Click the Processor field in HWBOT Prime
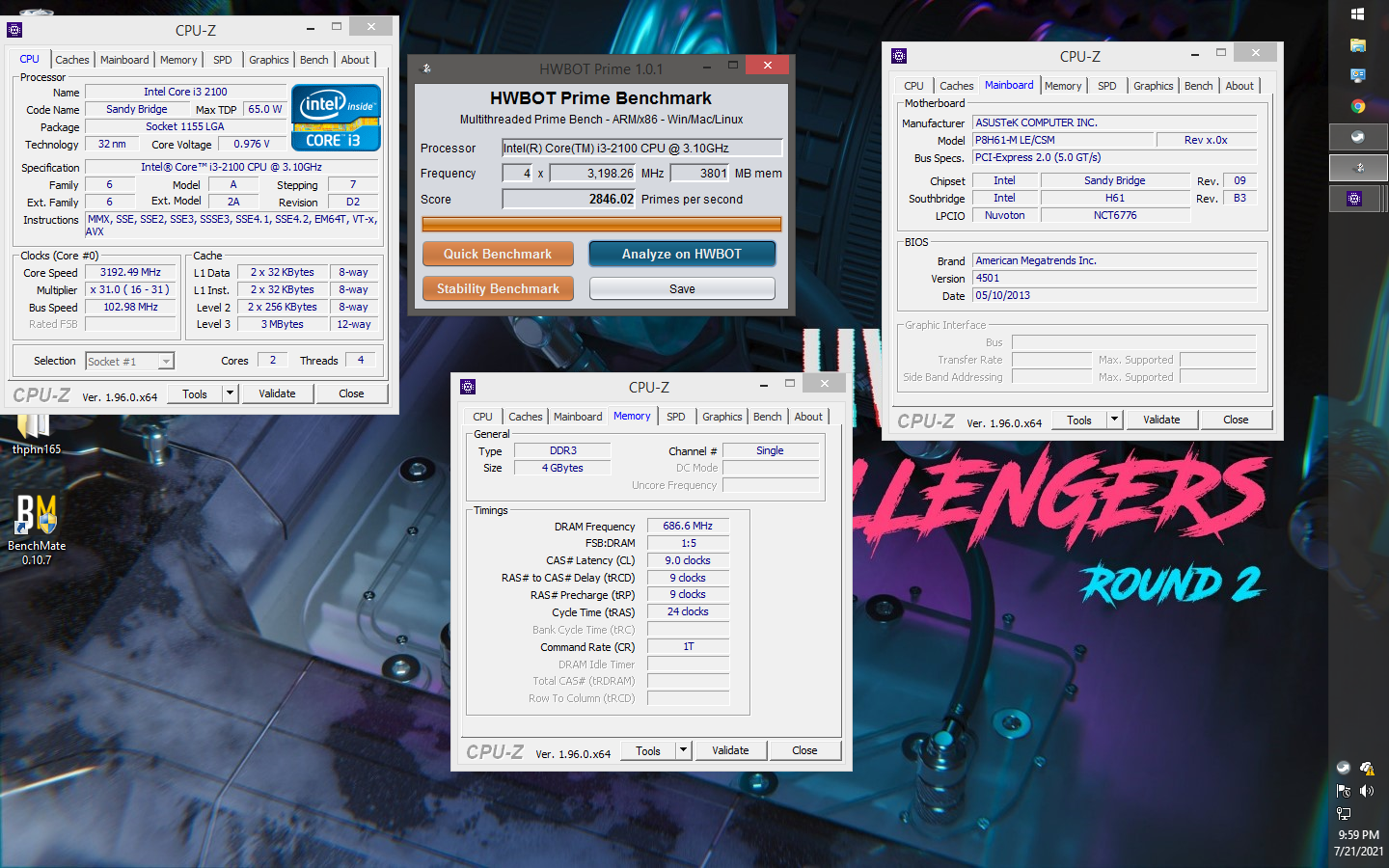This screenshot has width=1389, height=868. point(642,148)
